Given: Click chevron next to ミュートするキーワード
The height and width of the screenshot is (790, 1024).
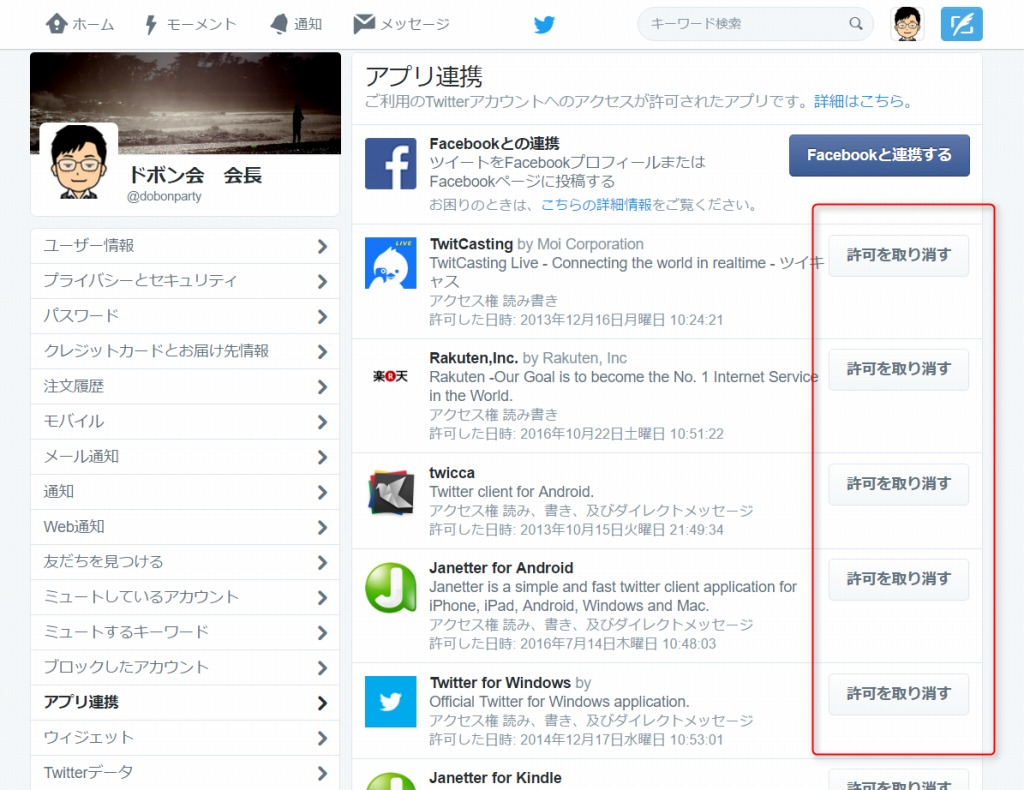Looking at the screenshot, I should (x=322, y=633).
